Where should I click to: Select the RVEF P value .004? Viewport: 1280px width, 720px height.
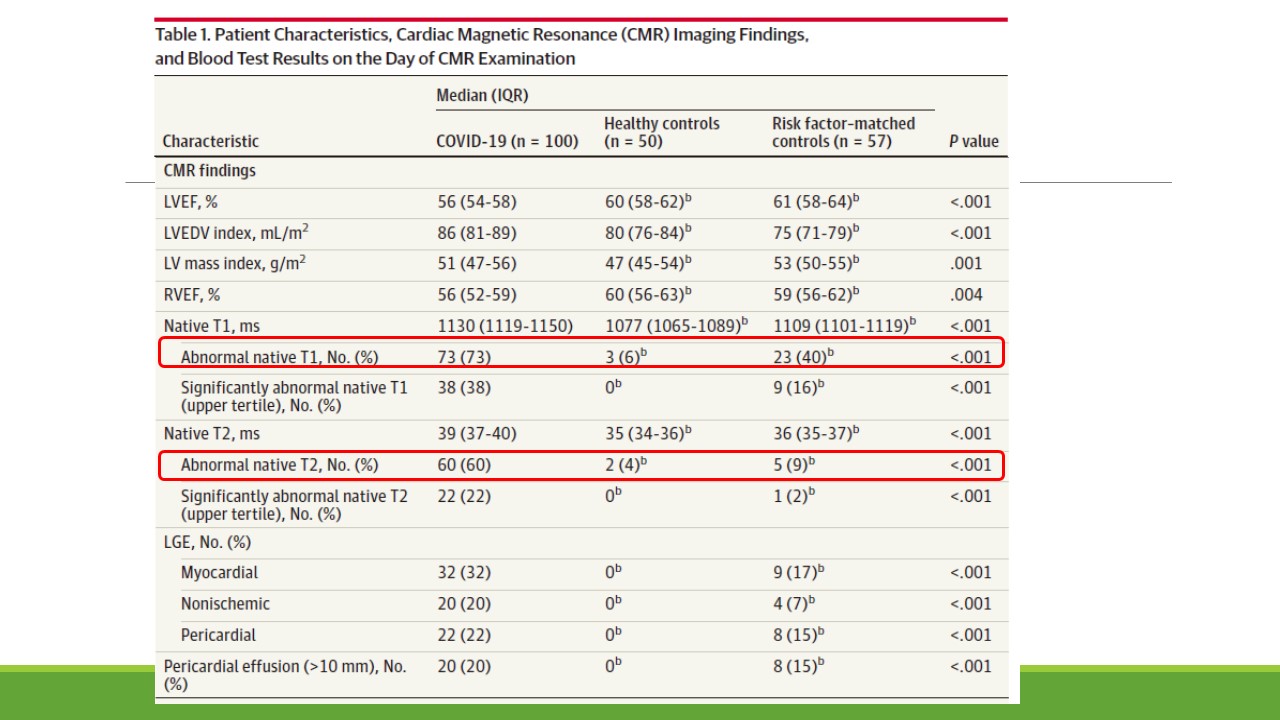pos(966,295)
